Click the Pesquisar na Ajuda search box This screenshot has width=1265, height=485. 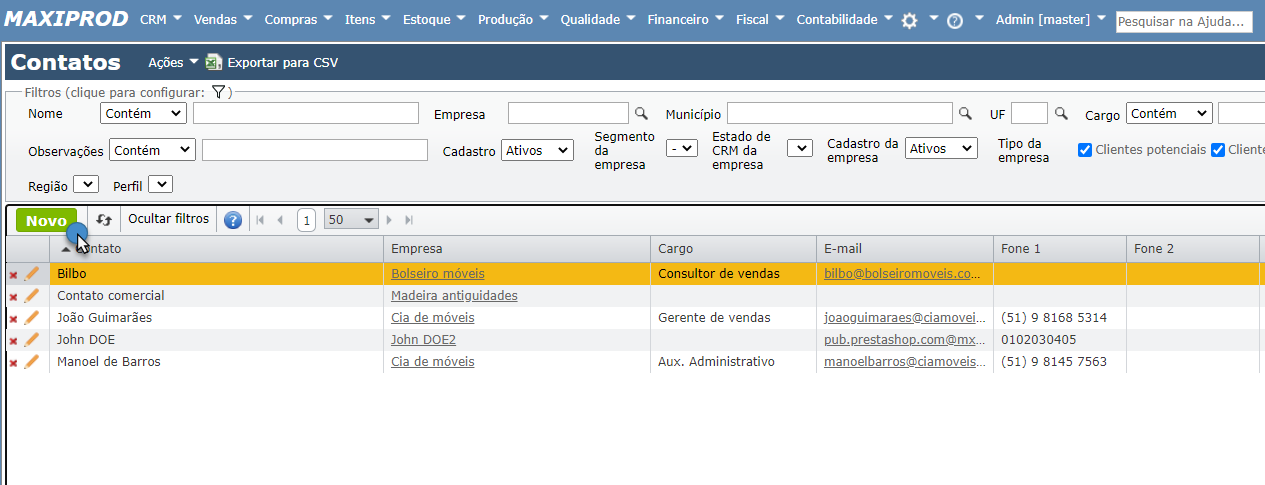point(1184,21)
